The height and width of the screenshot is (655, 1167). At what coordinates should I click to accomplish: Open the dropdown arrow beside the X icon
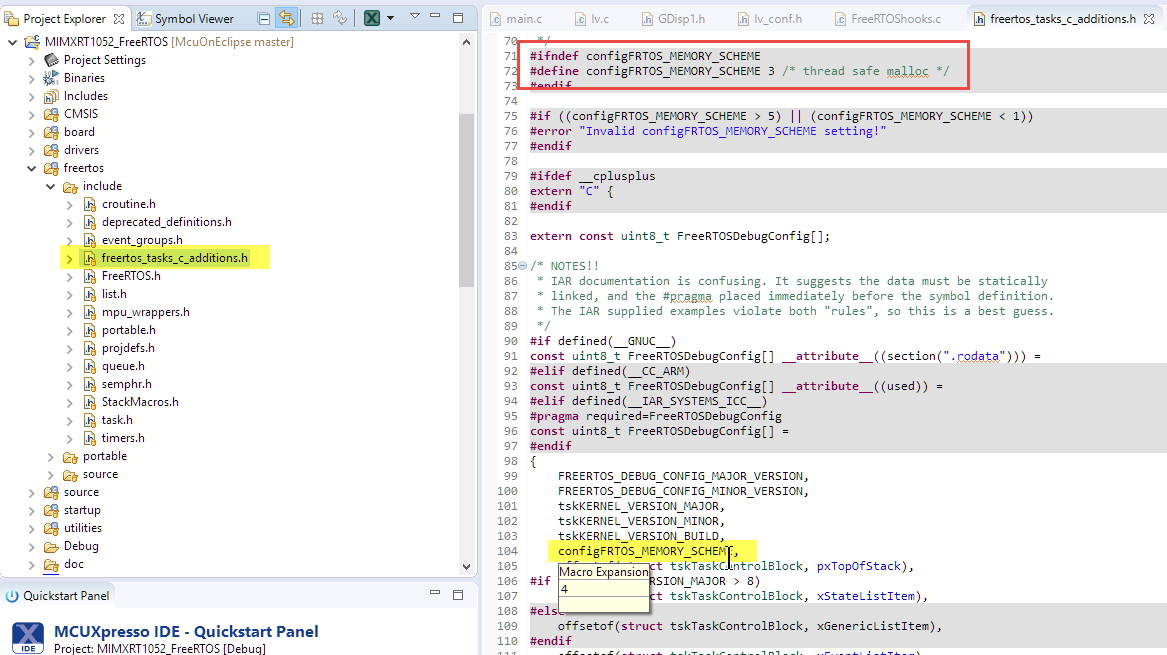[390, 18]
